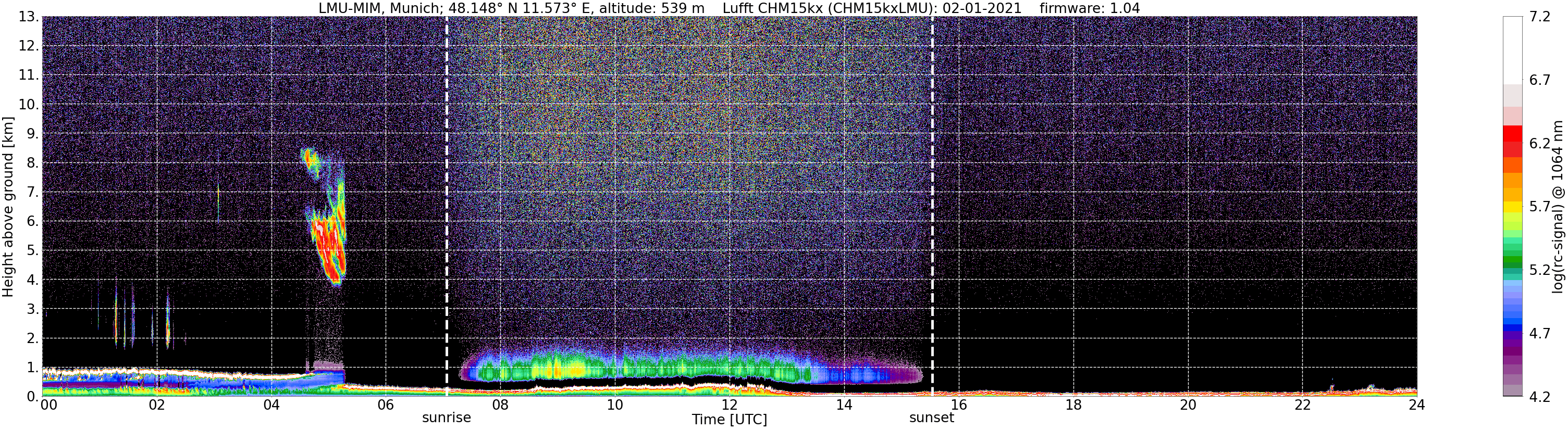Click the y-axis tick label '6.'
Viewport: 1568px width, 430px height.
pos(32,221)
